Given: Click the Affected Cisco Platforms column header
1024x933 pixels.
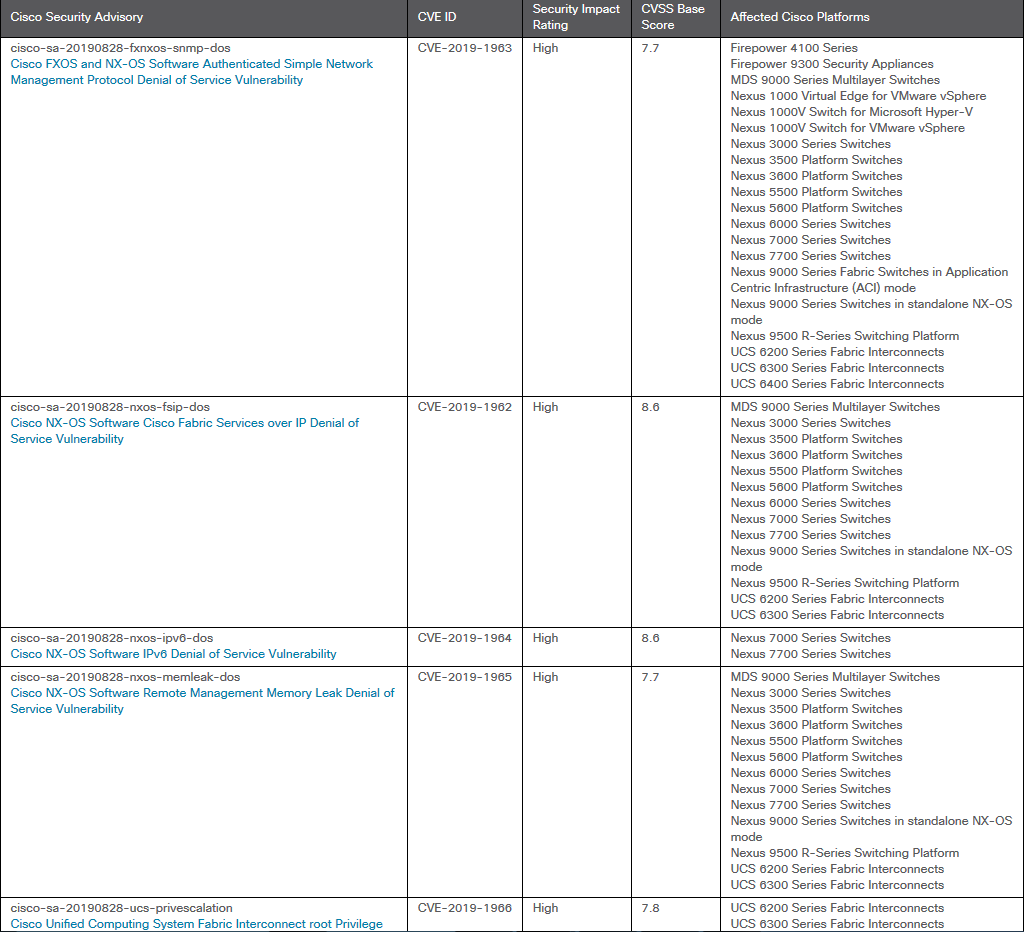Looking at the screenshot, I should coord(800,17).
